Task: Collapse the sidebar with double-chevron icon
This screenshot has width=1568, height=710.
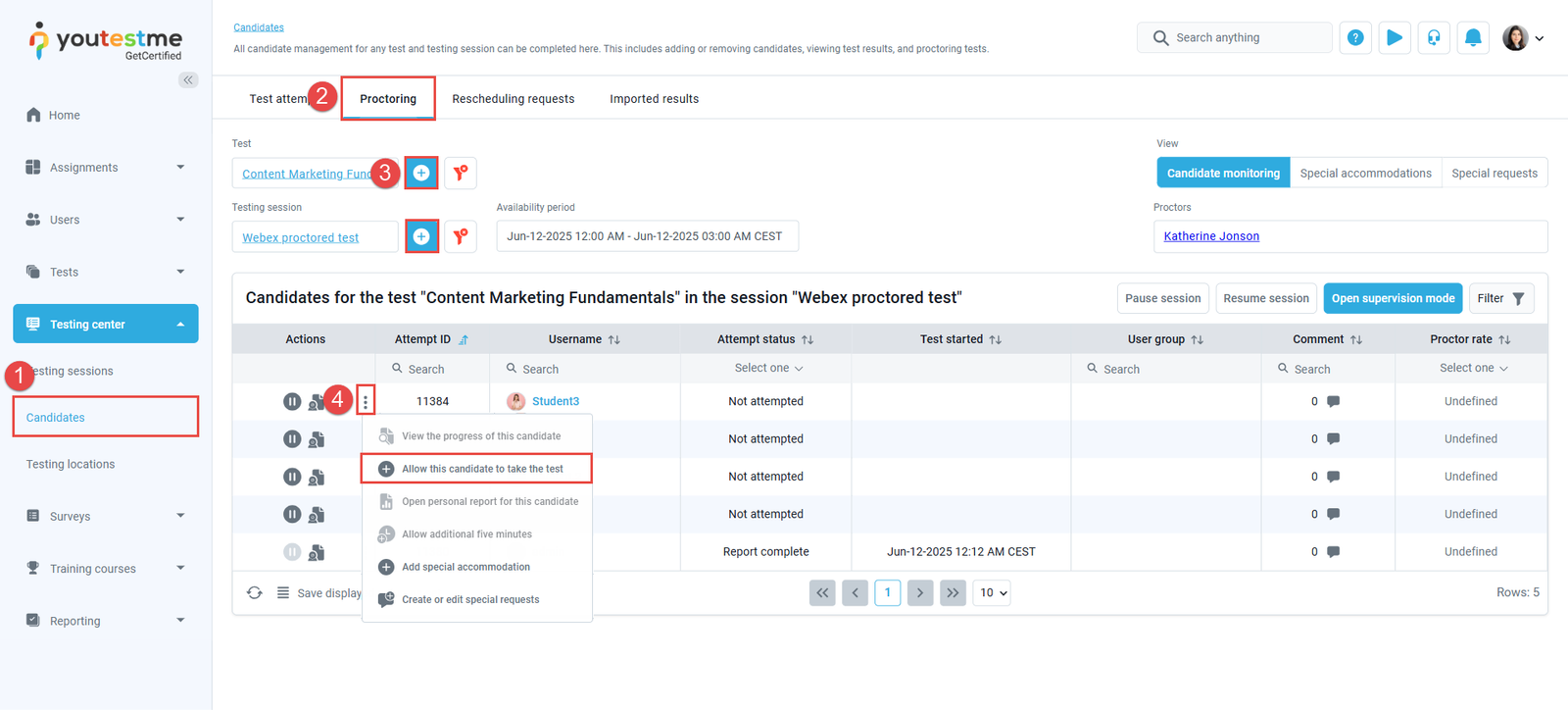Action: point(188,80)
